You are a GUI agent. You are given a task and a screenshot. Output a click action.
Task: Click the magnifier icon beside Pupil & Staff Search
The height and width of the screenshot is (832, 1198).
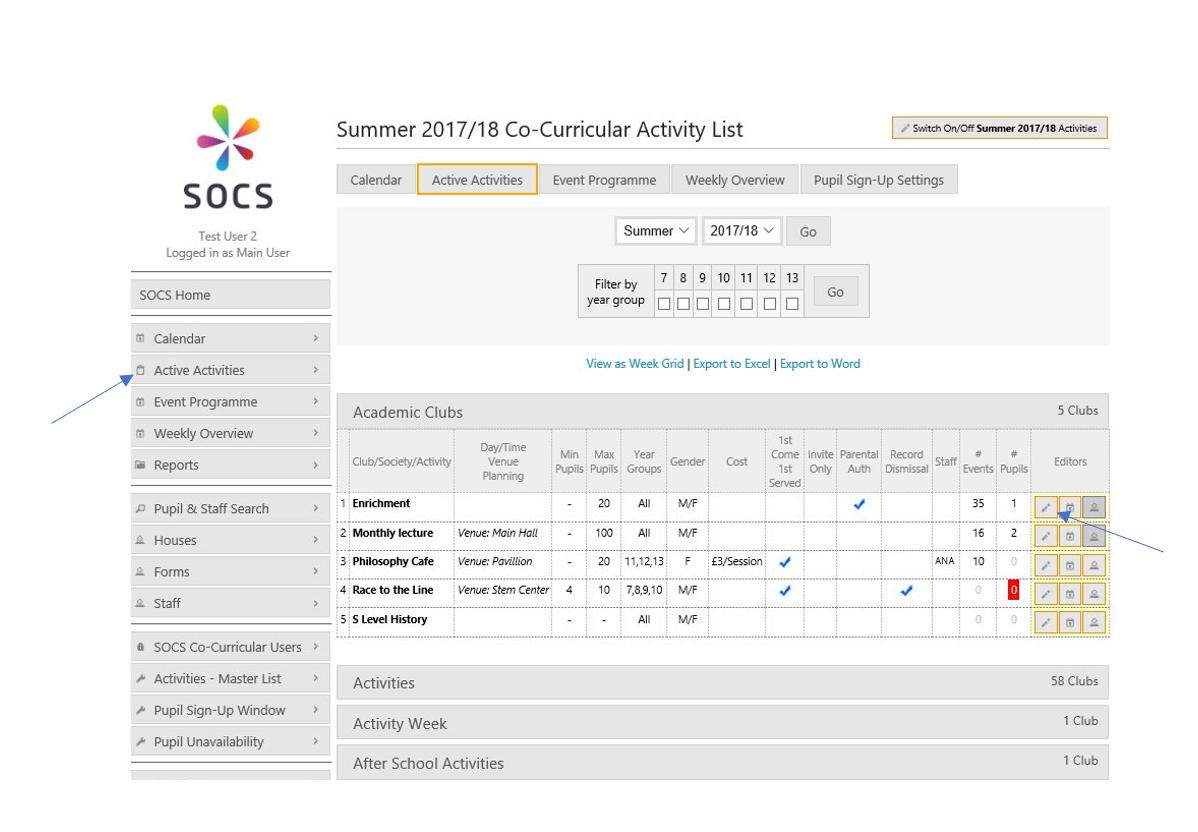tap(140, 508)
